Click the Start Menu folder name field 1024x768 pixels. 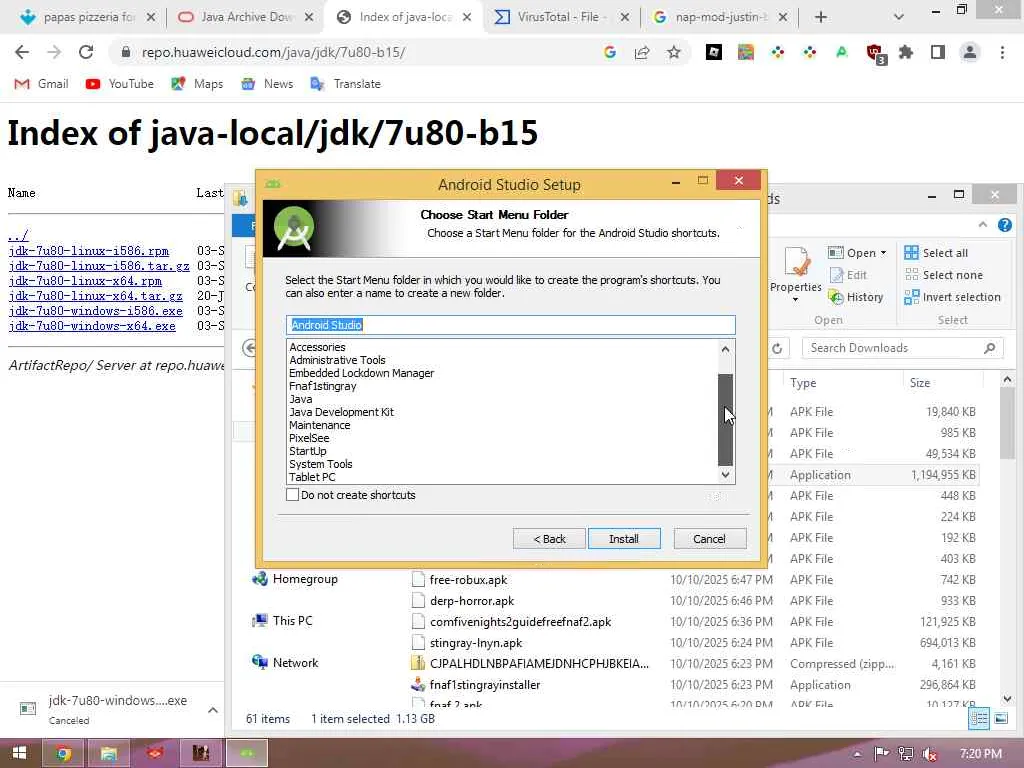(x=511, y=325)
